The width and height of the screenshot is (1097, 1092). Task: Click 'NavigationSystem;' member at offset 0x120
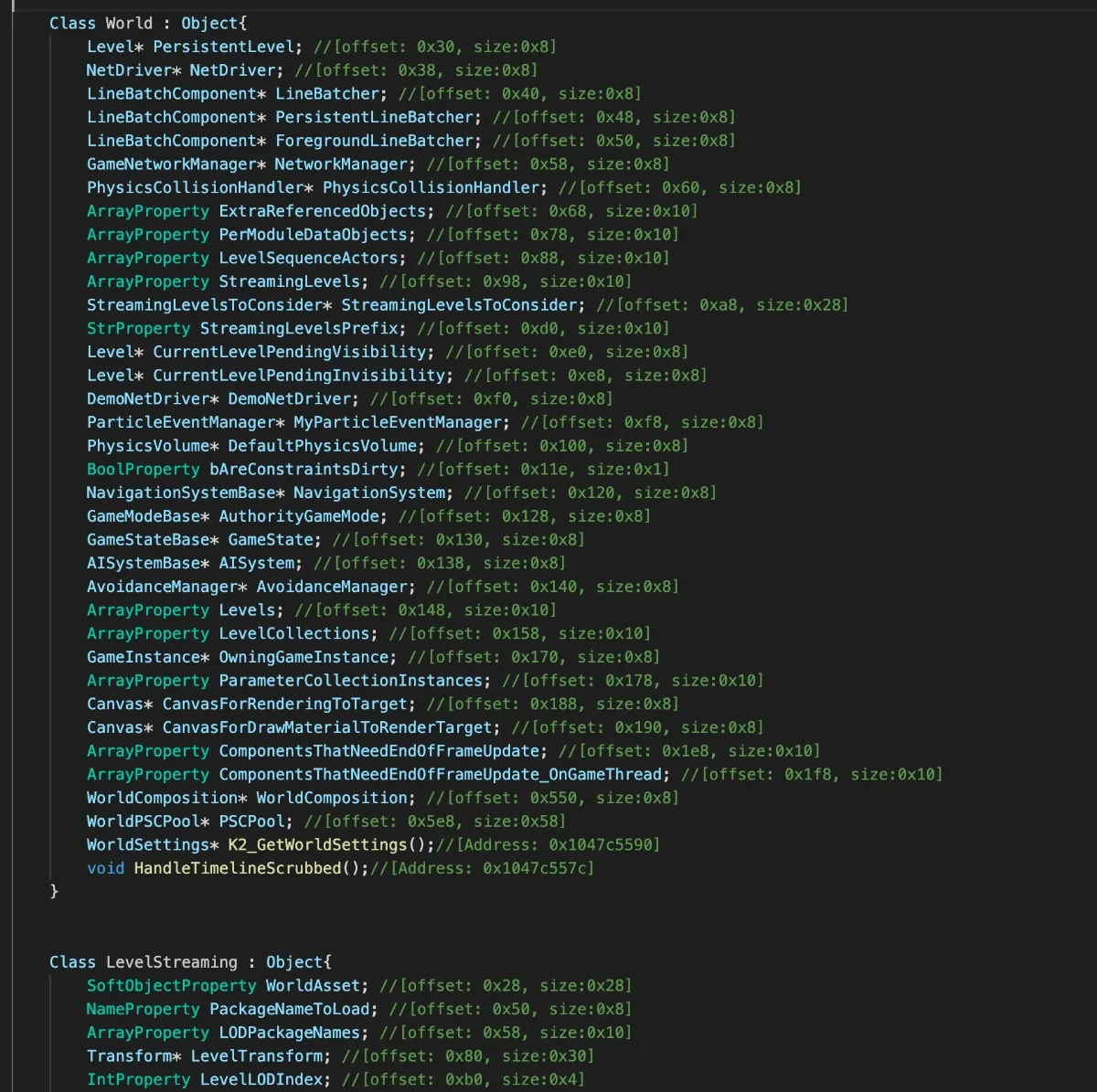tap(373, 493)
